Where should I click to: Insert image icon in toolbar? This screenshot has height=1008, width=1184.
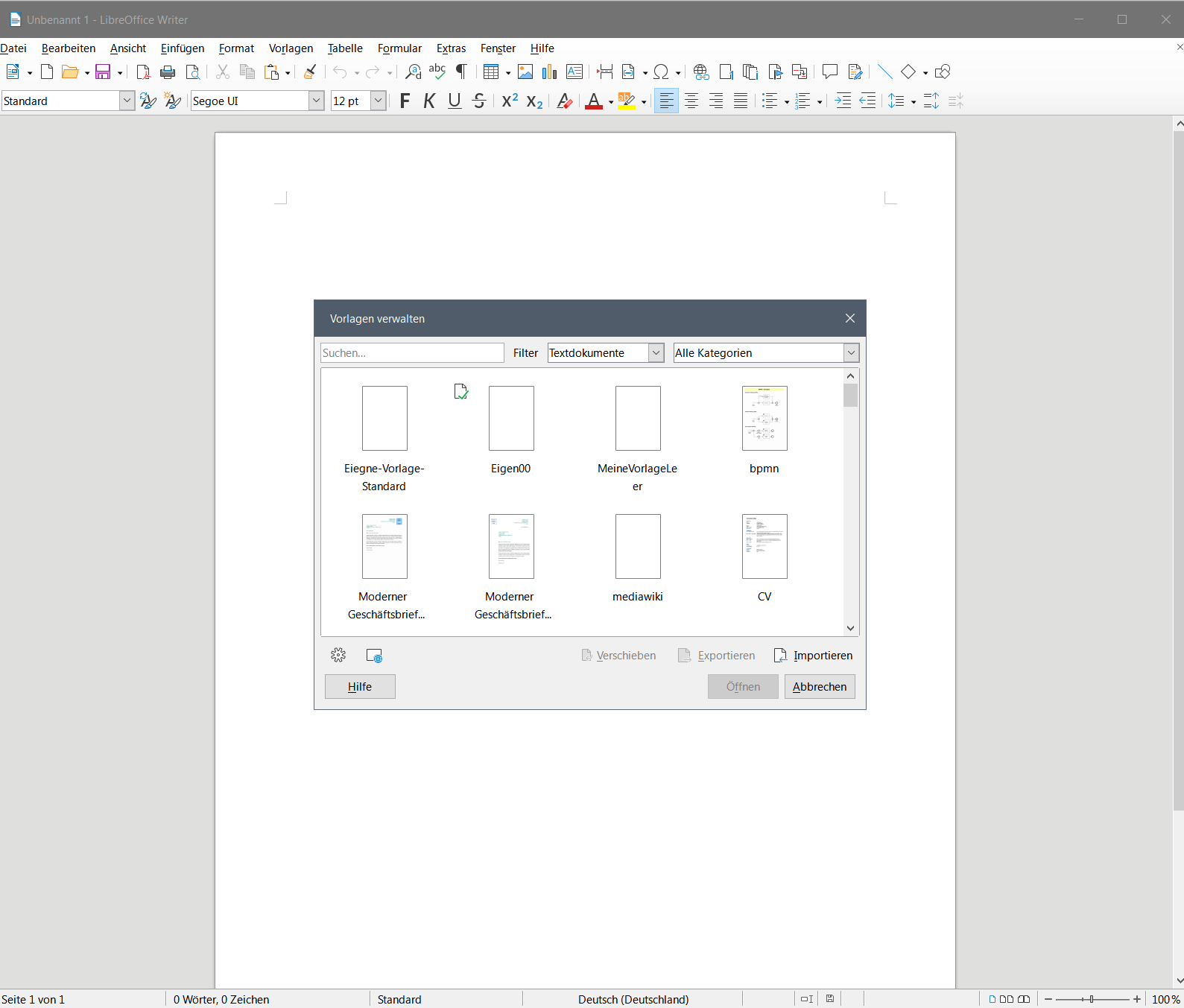(x=525, y=72)
